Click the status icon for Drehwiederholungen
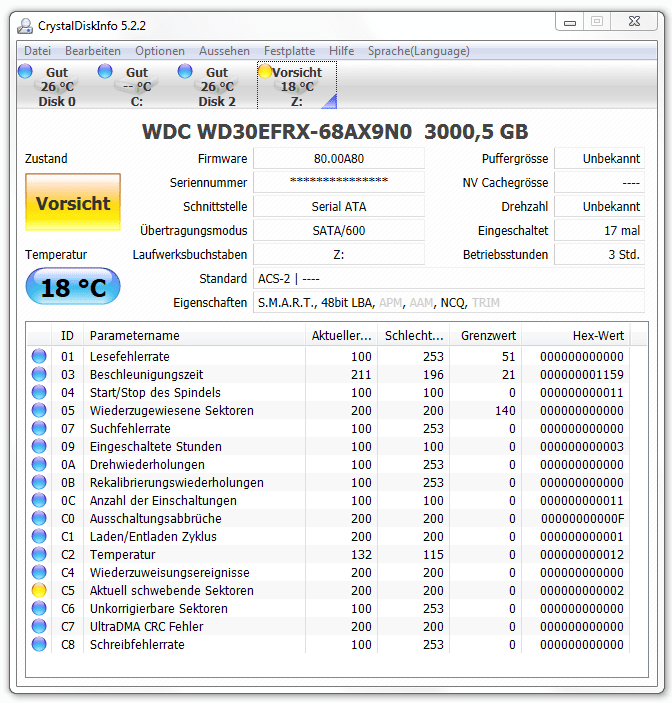The width and height of the screenshot is (672, 703). point(39,464)
